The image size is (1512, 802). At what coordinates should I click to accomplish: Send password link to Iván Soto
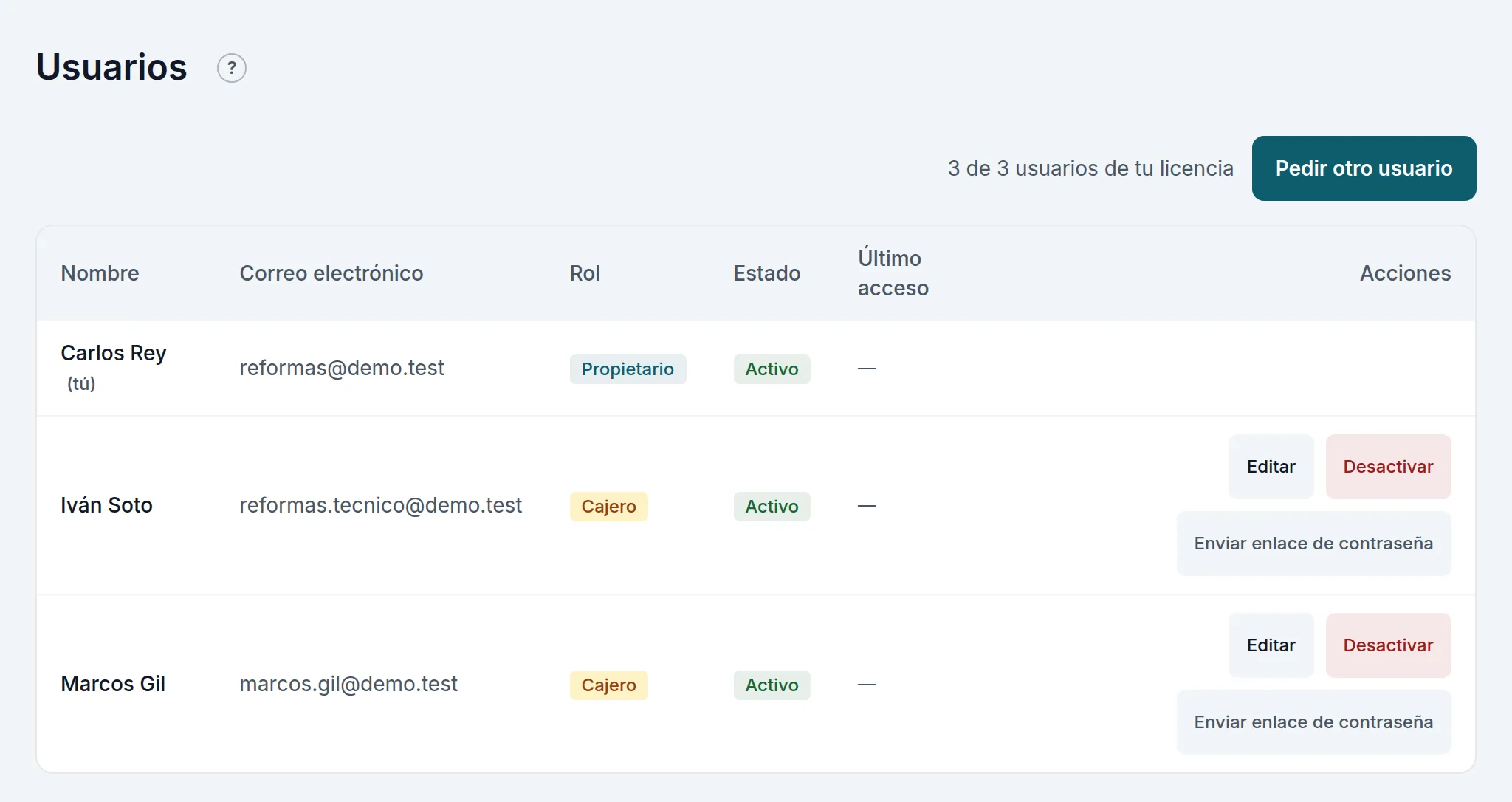point(1313,544)
